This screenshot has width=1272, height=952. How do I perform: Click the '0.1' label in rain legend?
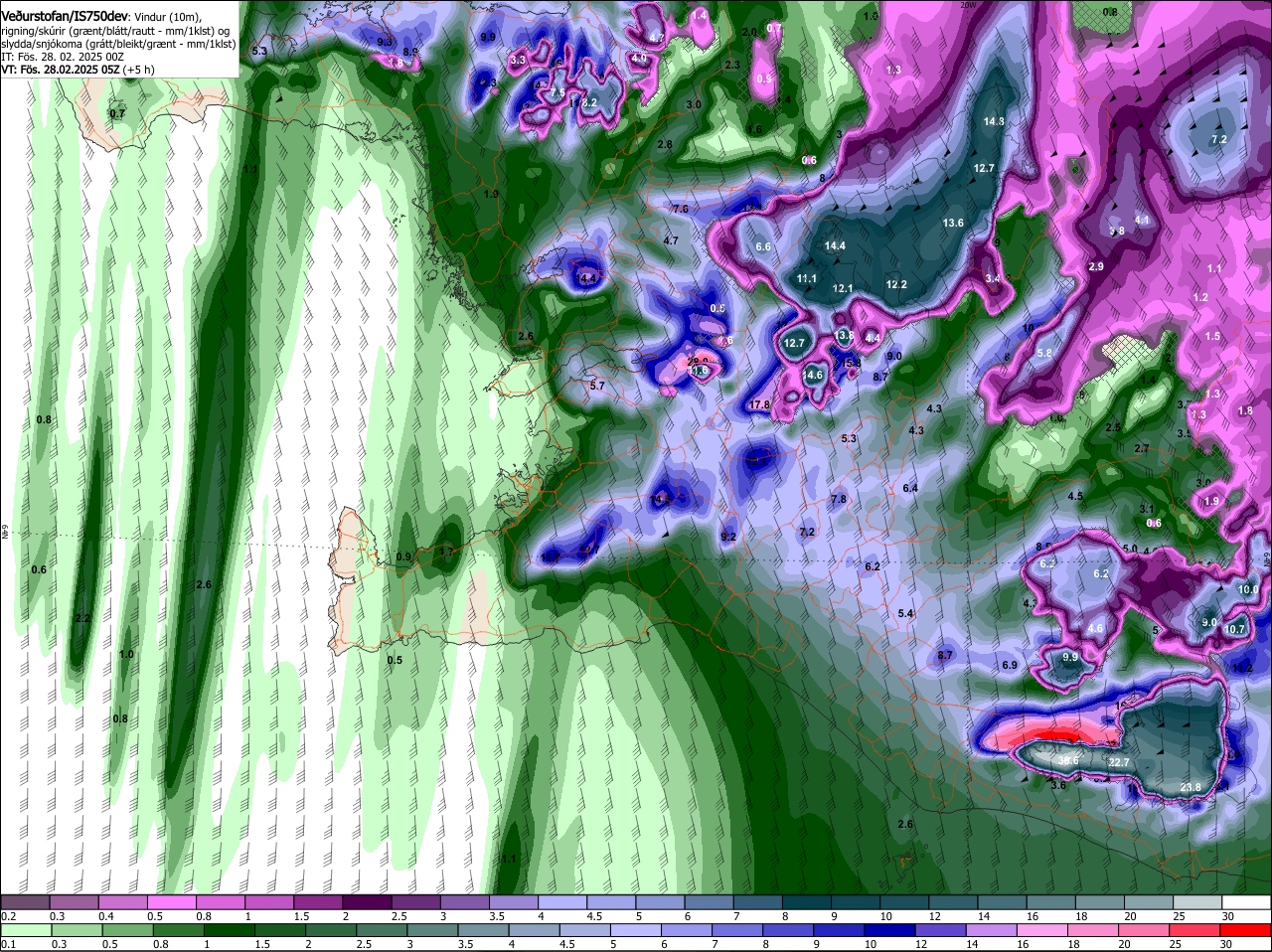[8, 944]
